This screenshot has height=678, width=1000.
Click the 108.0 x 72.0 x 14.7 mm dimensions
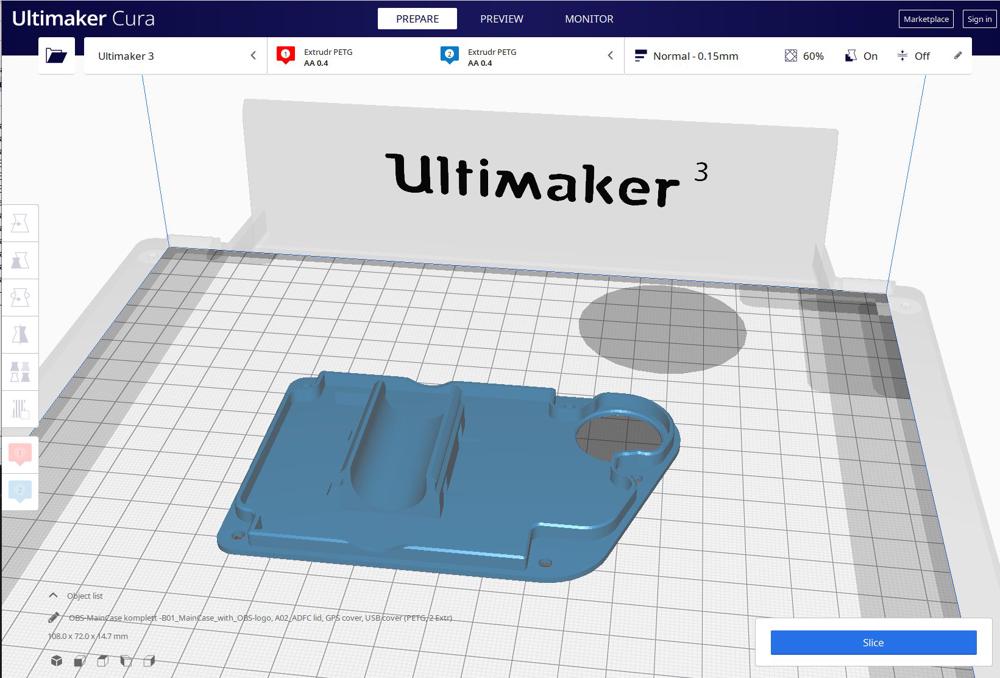click(88, 636)
